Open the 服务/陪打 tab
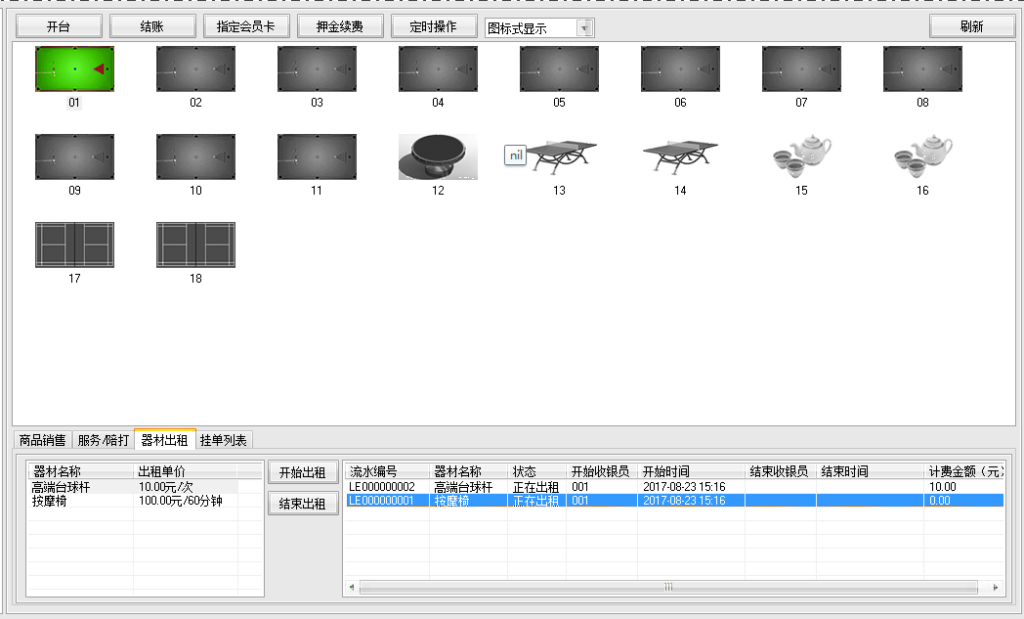1024x619 pixels. tap(104, 440)
